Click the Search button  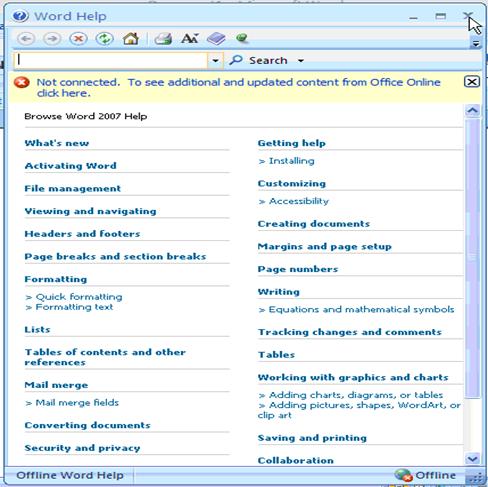tap(259, 60)
